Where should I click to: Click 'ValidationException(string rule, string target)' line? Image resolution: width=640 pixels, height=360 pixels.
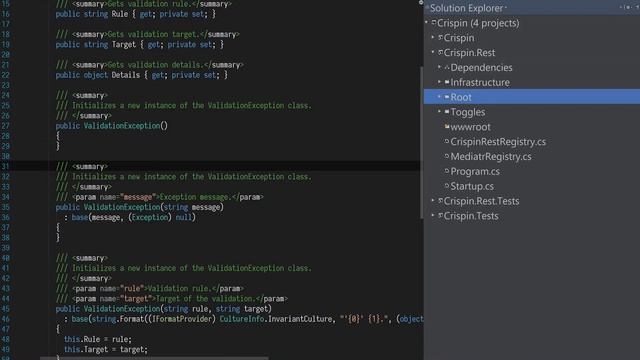164,309
